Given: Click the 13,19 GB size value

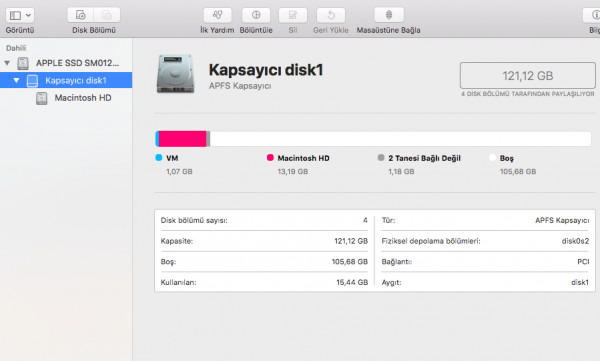Looking at the screenshot, I should 293,172.
